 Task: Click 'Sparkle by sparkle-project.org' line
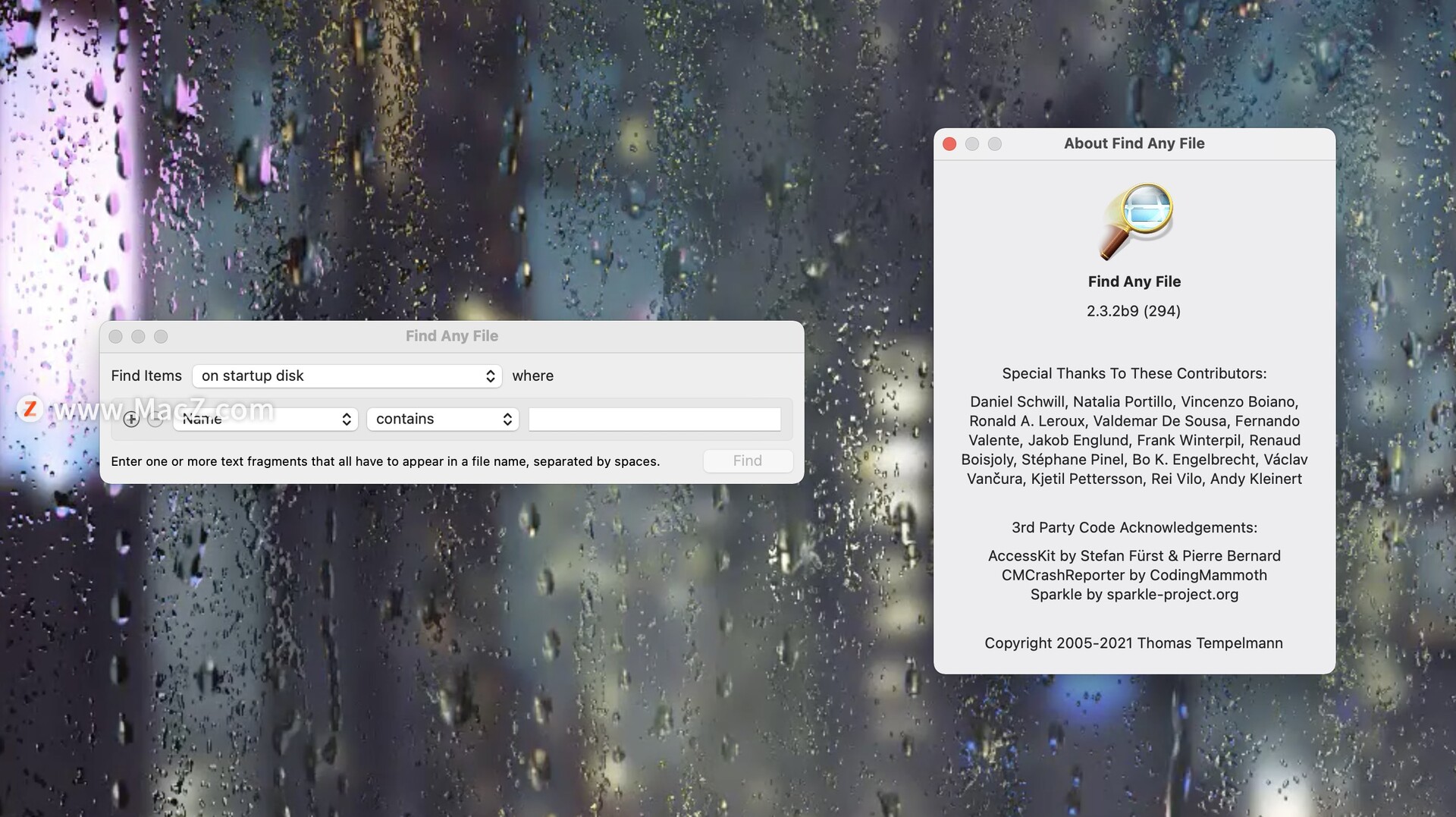pyautogui.click(x=1134, y=595)
